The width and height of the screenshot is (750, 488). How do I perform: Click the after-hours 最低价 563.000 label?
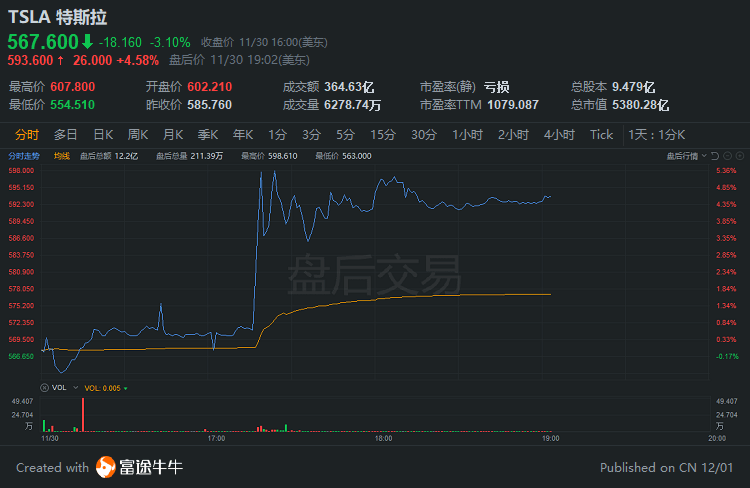tap(343, 156)
